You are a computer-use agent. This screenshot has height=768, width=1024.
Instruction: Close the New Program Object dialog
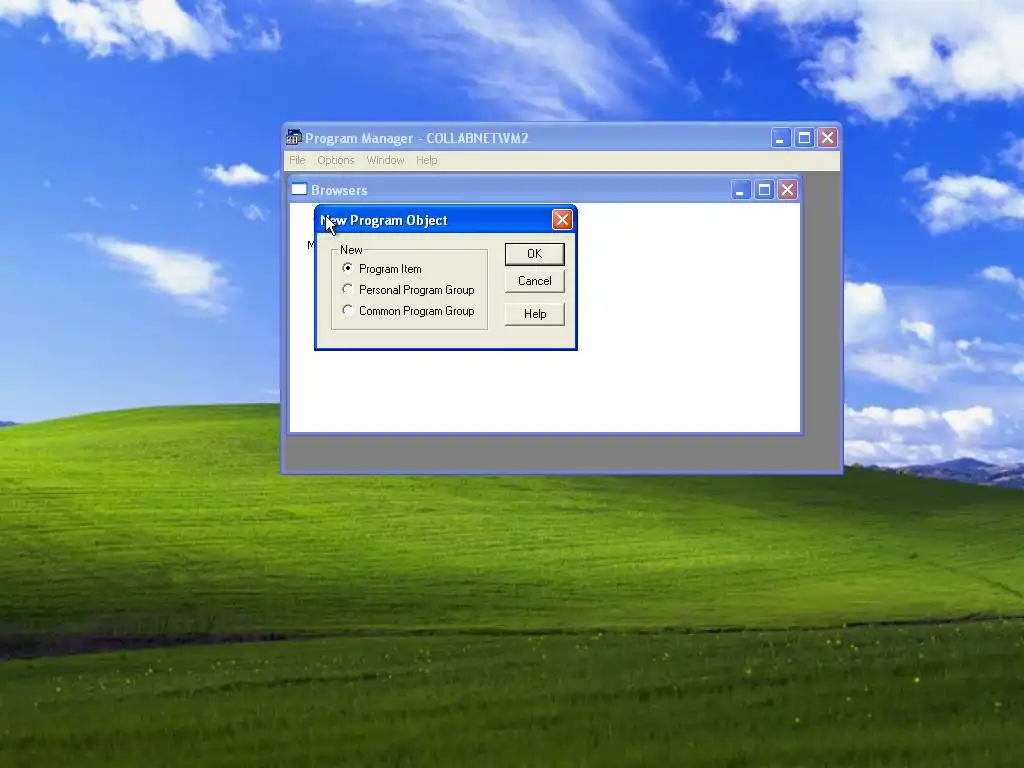point(562,219)
